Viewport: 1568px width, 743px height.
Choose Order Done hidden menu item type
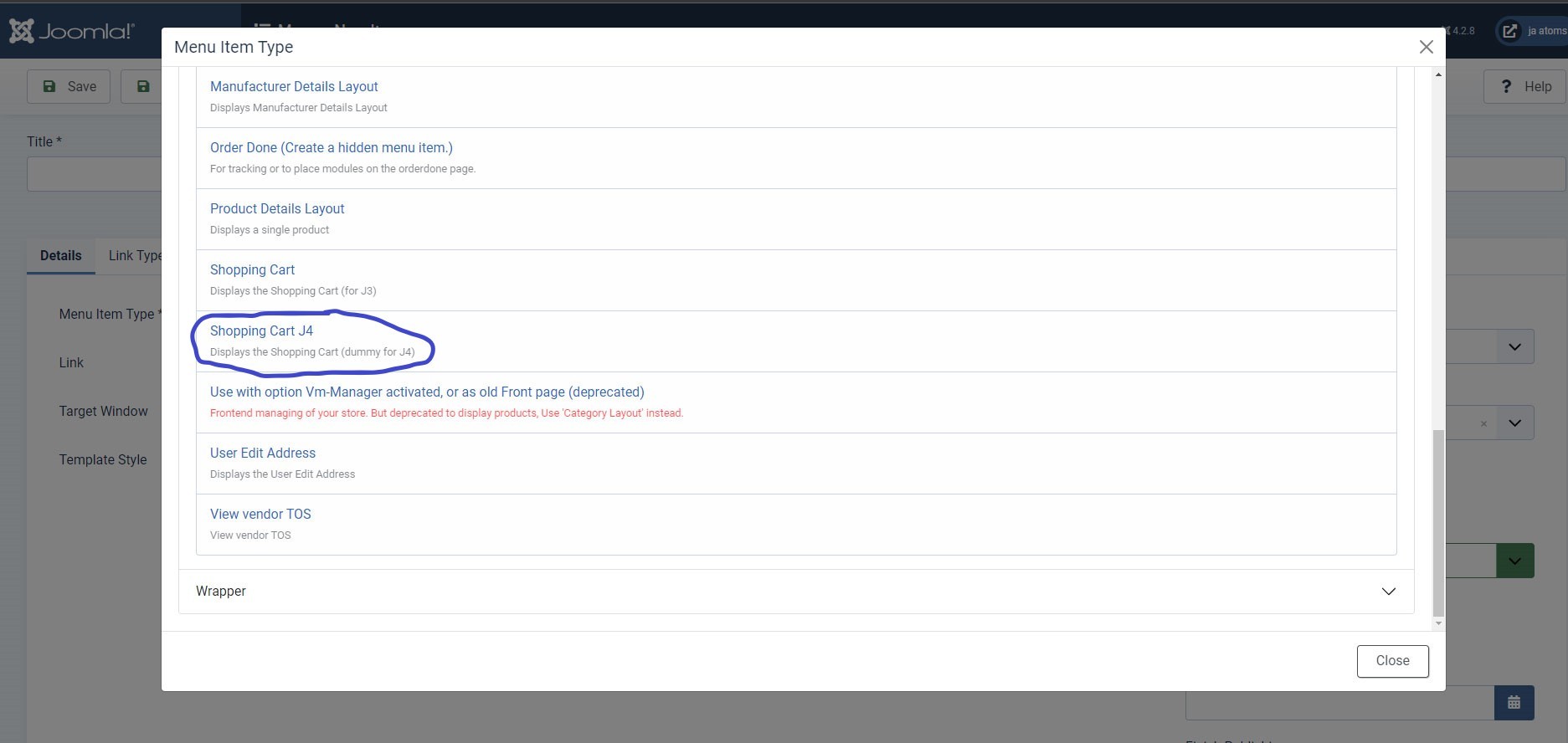[332, 147]
